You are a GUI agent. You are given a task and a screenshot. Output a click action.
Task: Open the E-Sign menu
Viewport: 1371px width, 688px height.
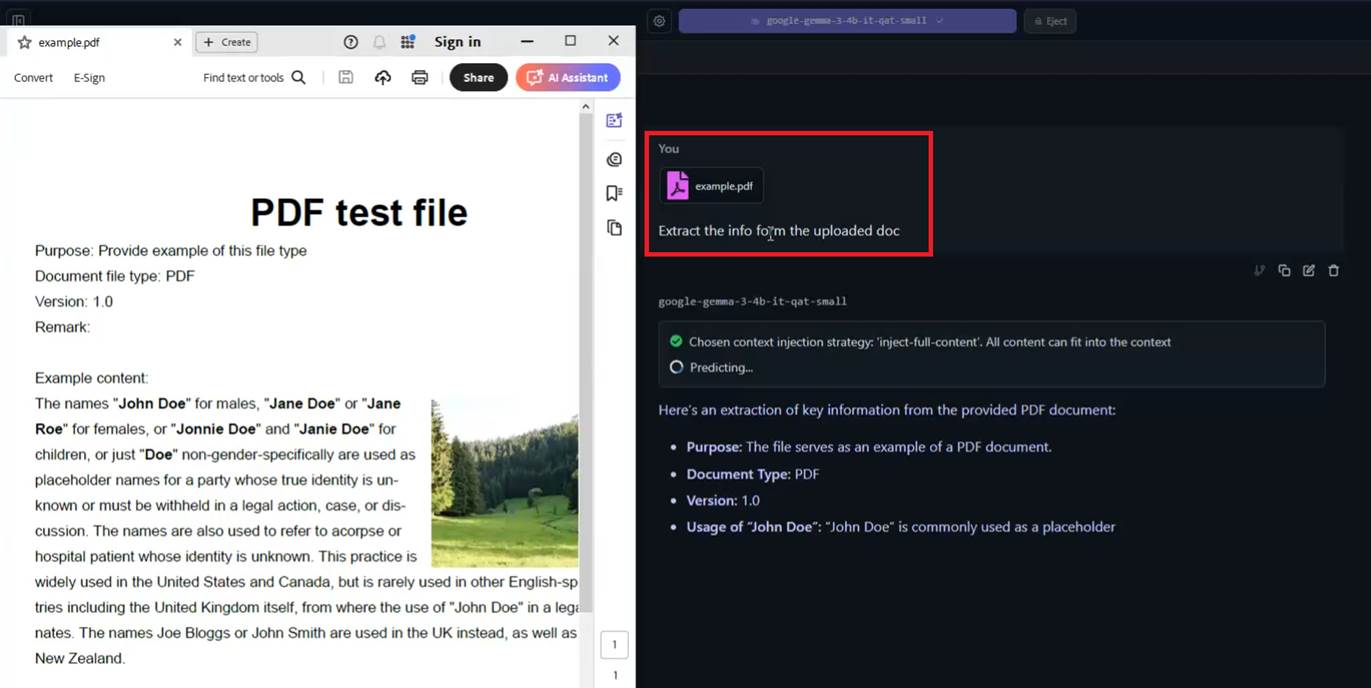pos(89,78)
